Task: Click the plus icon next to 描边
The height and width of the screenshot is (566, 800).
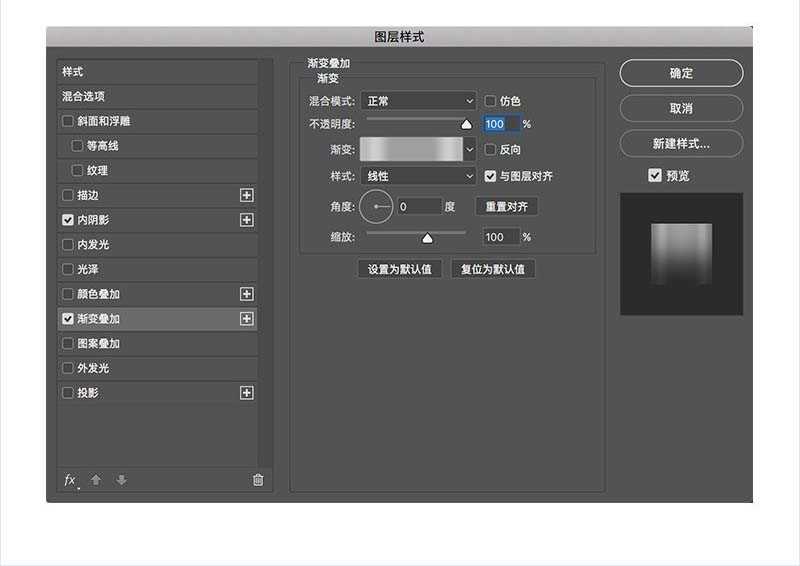Action: [x=247, y=195]
